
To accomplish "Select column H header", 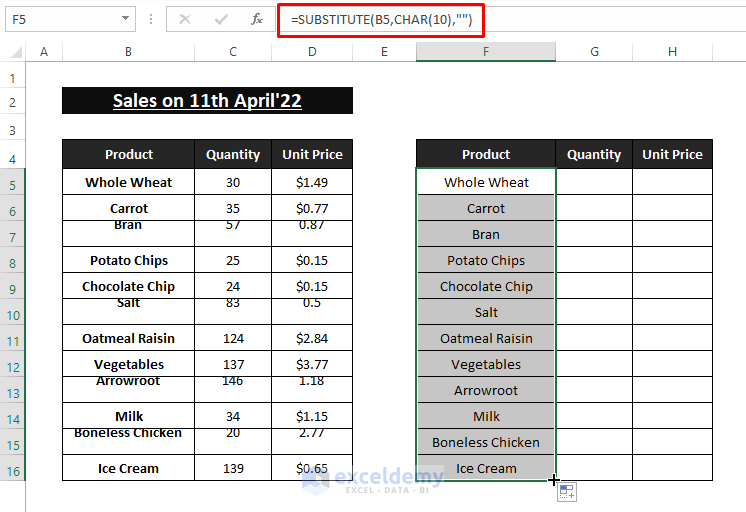I will click(x=672, y=52).
